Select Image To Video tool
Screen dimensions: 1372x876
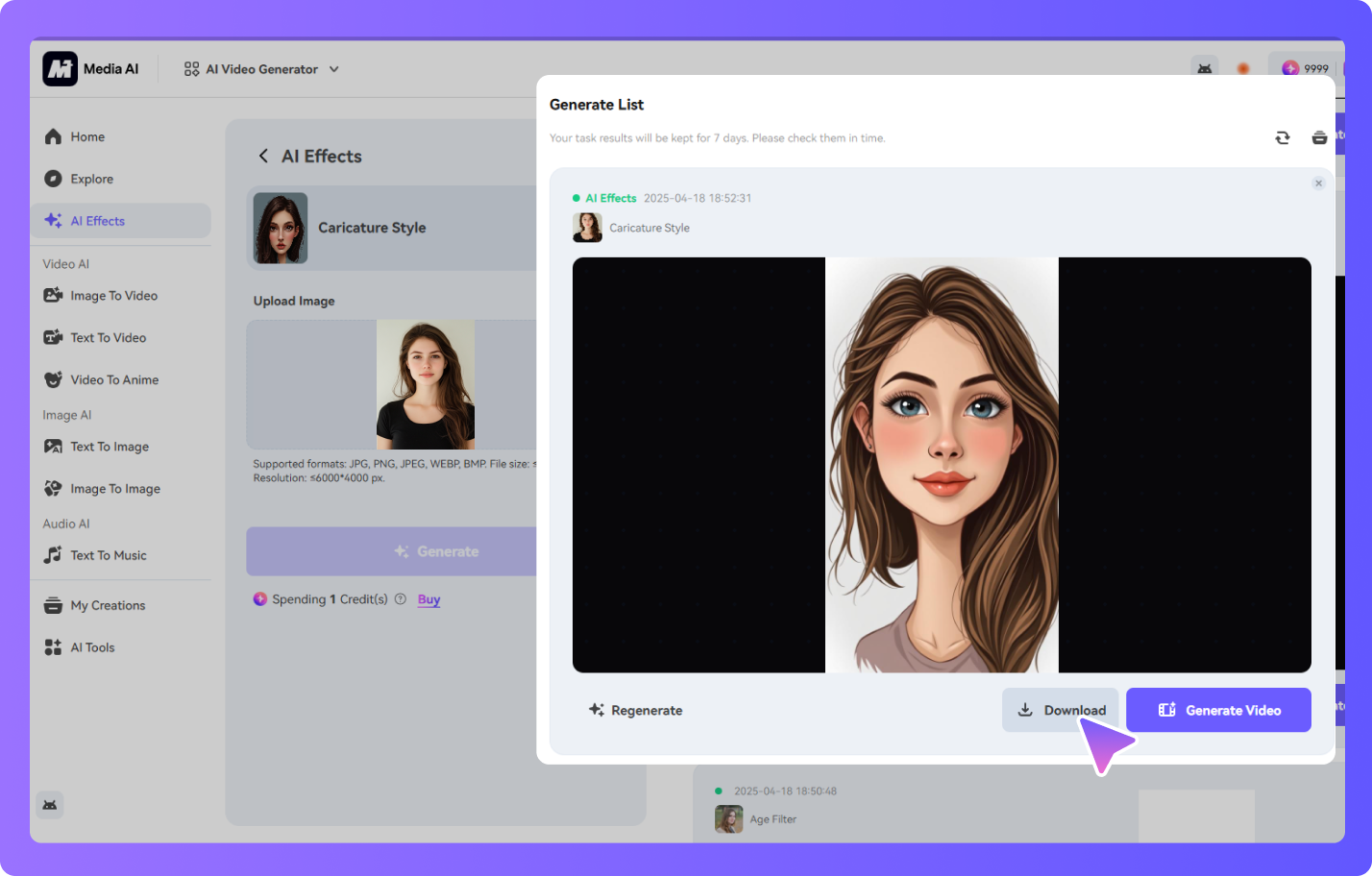pyautogui.click(x=112, y=296)
